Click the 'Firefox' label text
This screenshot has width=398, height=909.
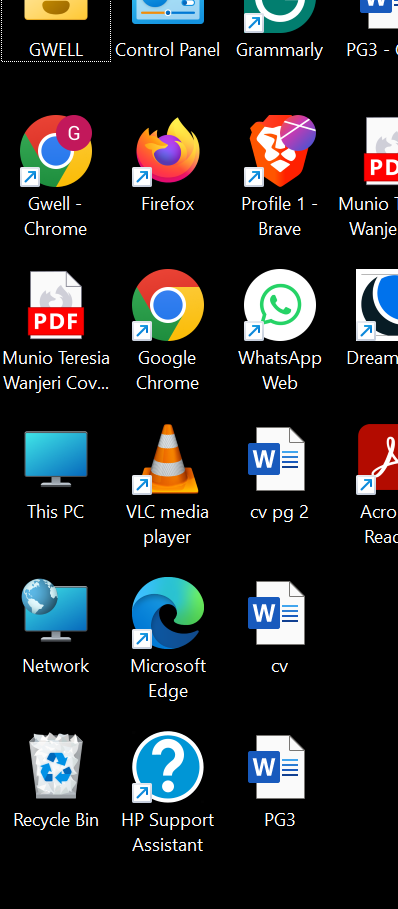(167, 204)
